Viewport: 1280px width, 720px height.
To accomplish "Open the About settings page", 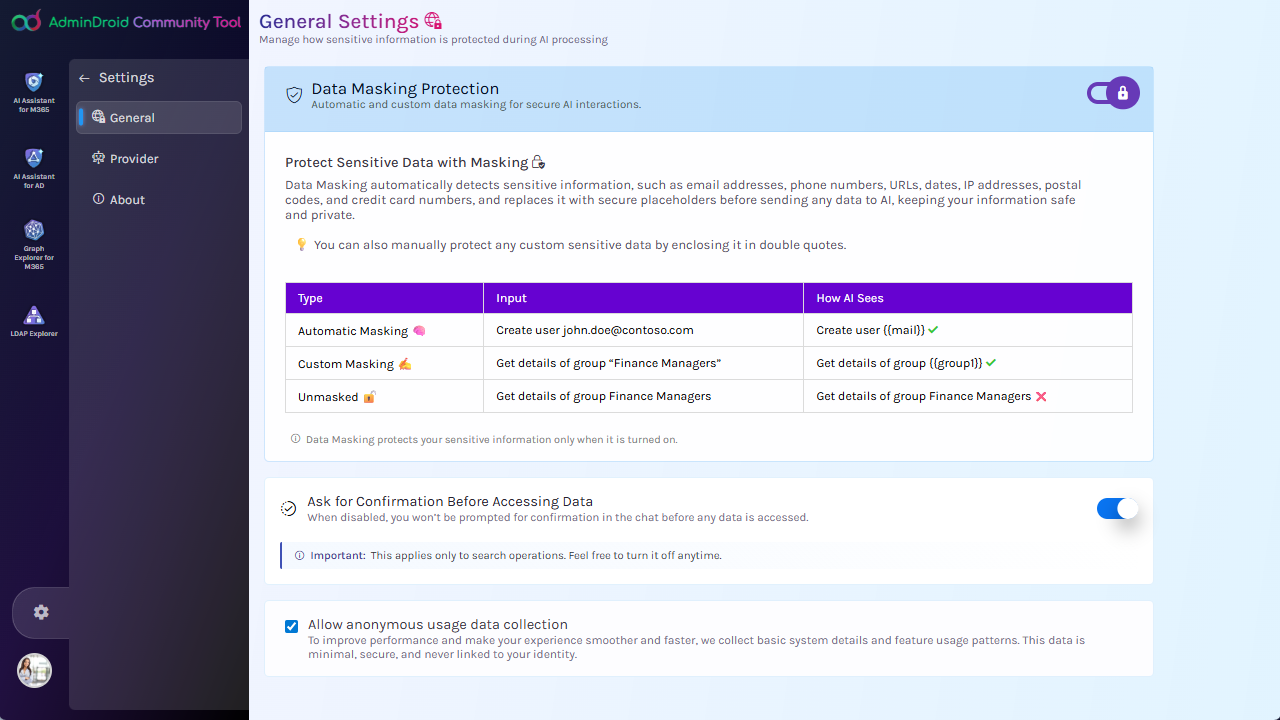I will pos(127,199).
